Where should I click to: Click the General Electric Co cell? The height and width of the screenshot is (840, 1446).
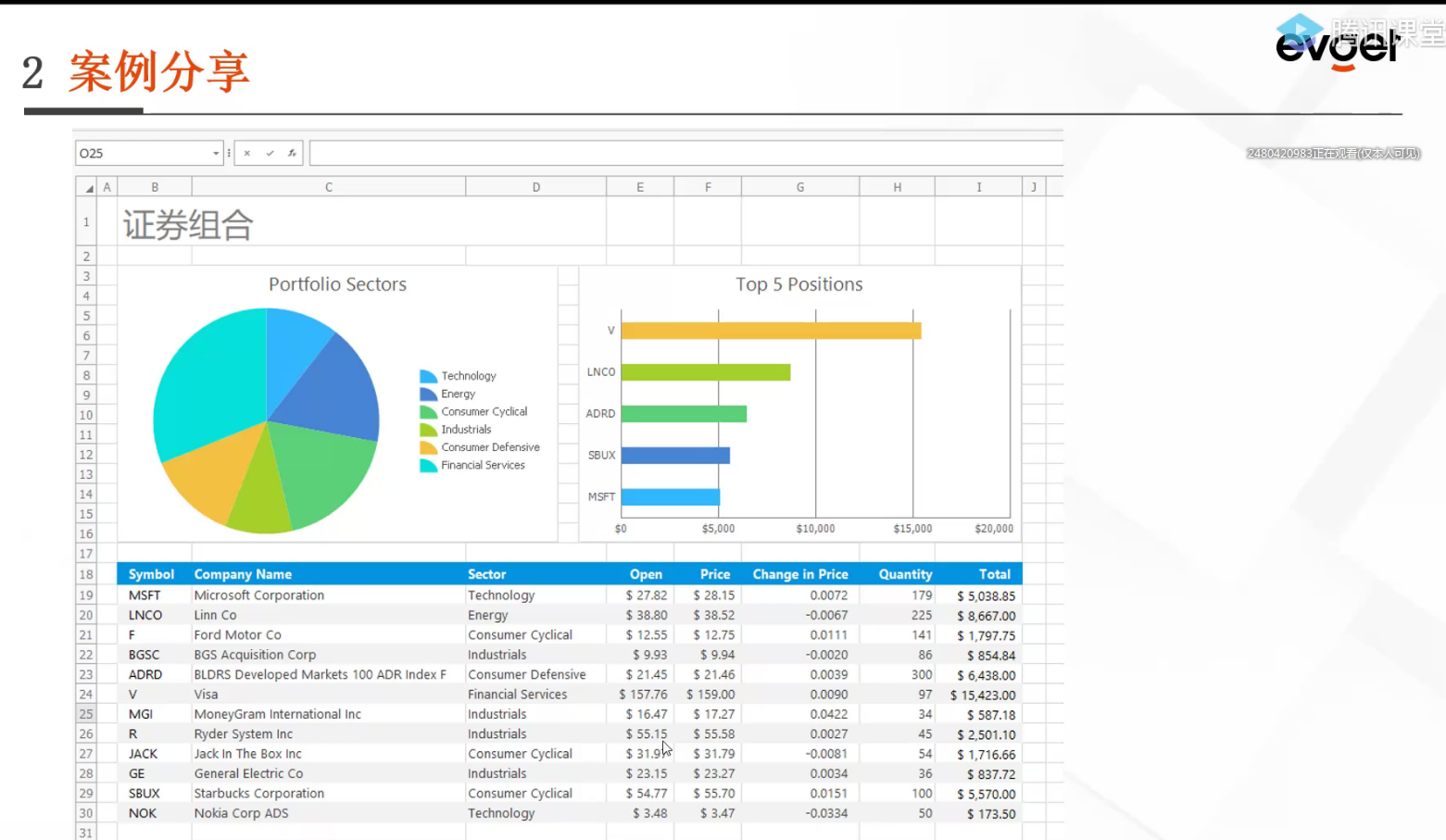click(x=329, y=774)
